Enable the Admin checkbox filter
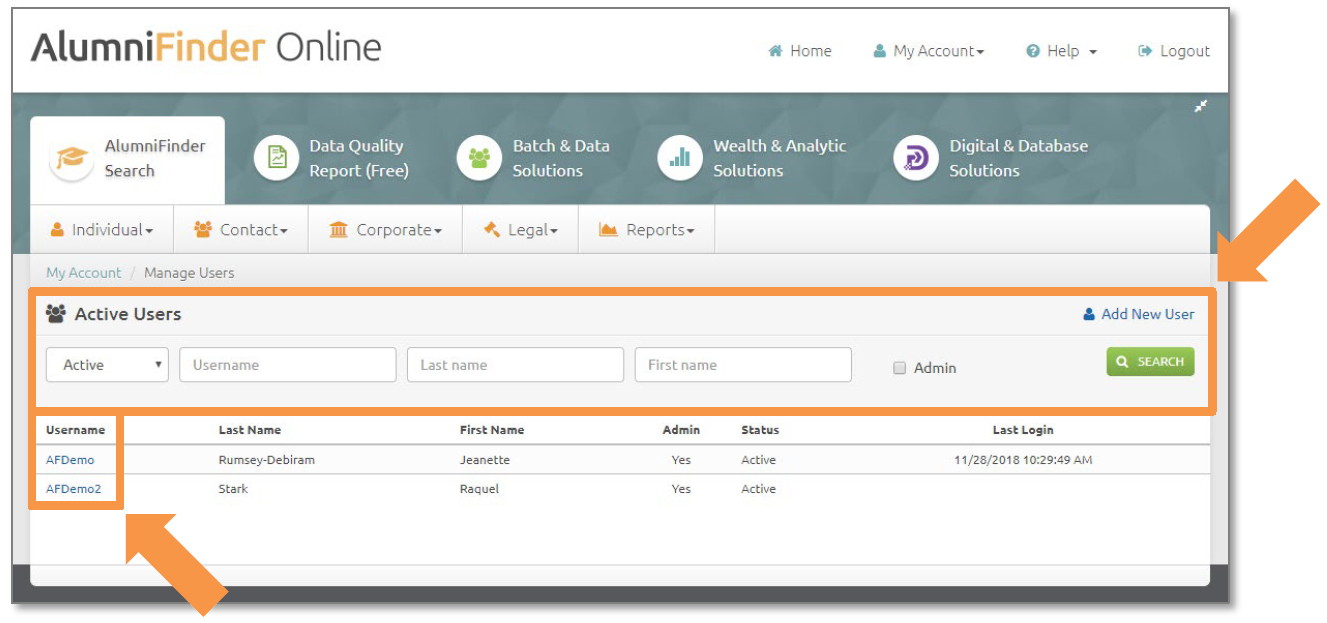This screenshot has width=1327, height=623. pyautogui.click(x=899, y=368)
